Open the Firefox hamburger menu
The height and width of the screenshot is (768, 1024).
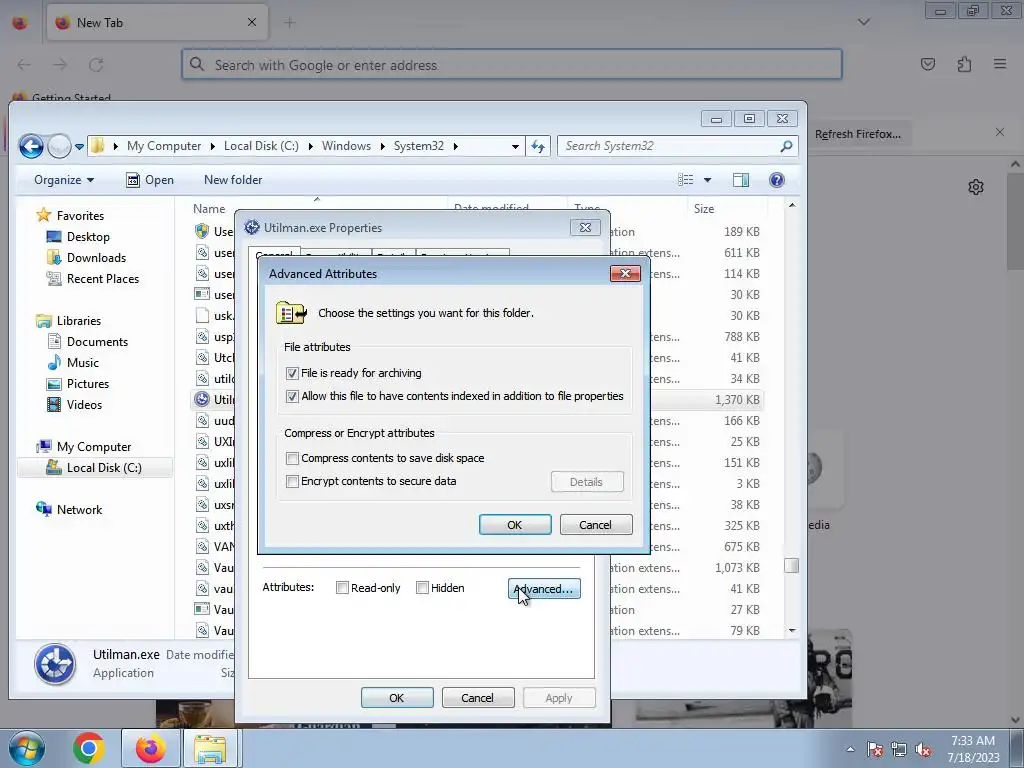tap(1000, 64)
